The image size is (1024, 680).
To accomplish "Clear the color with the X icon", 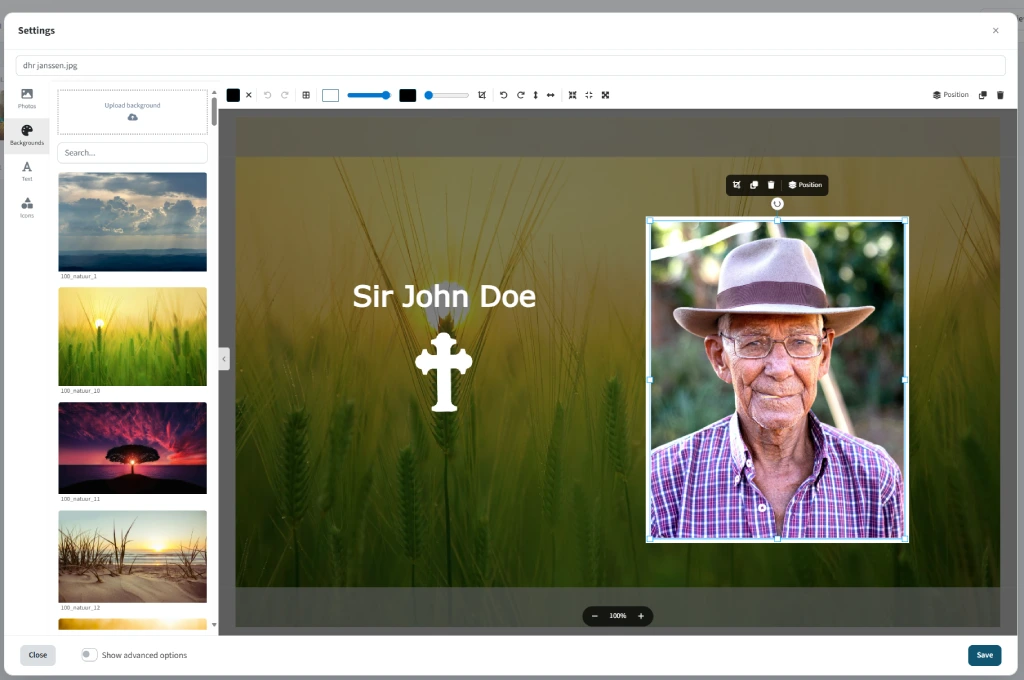I will click(x=249, y=95).
